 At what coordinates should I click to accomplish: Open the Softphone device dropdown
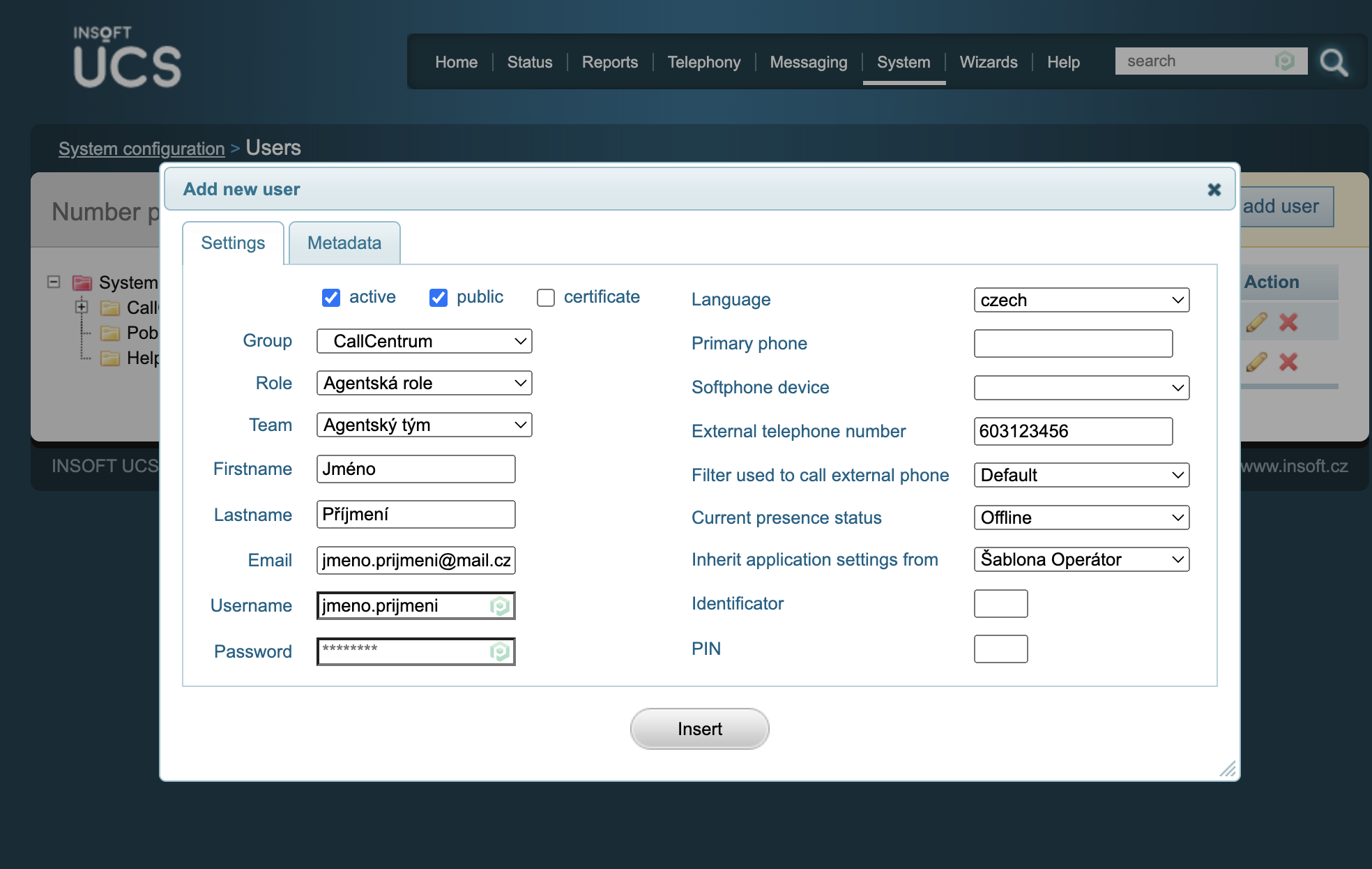(1081, 388)
